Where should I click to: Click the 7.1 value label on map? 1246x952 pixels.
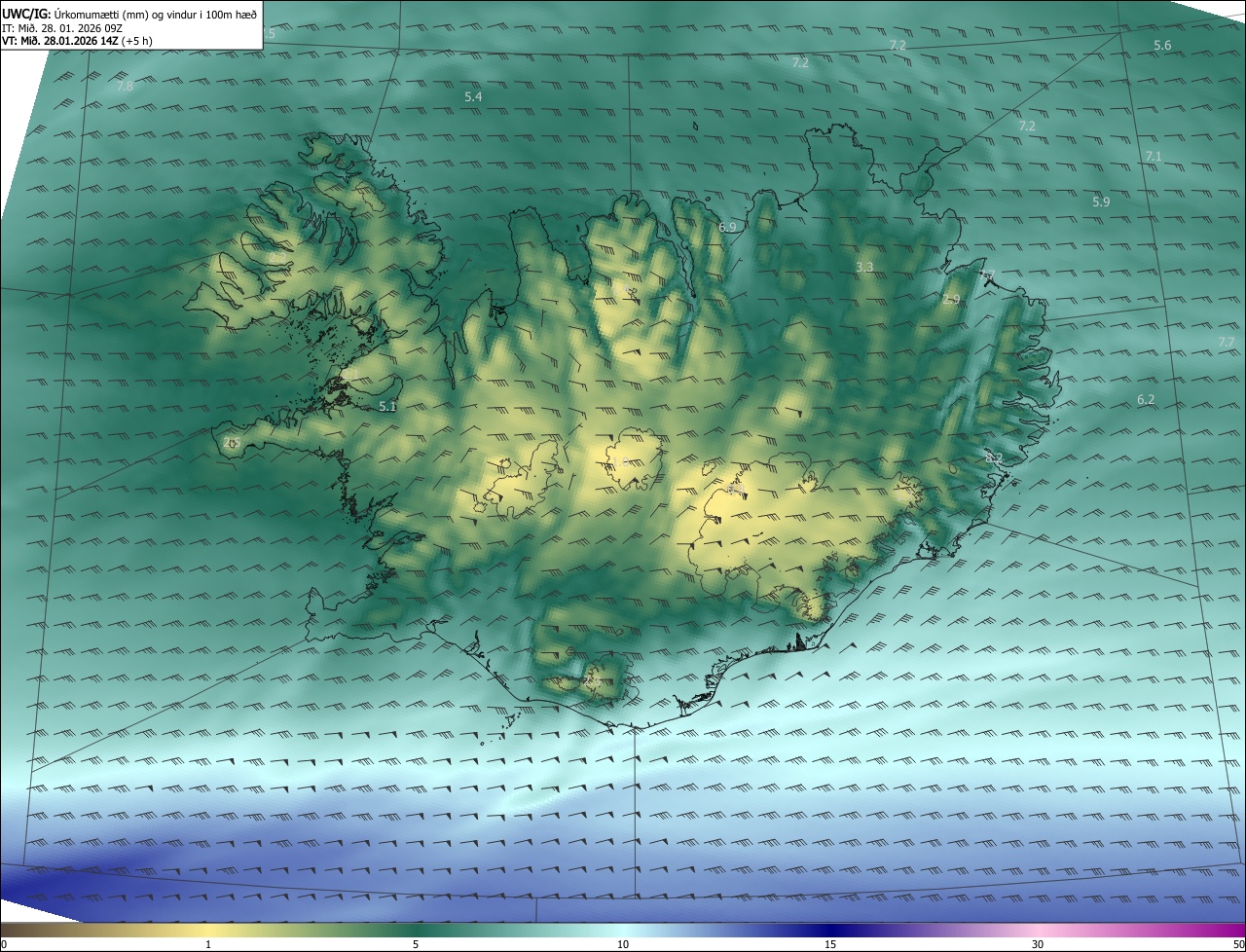[x=1154, y=157]
